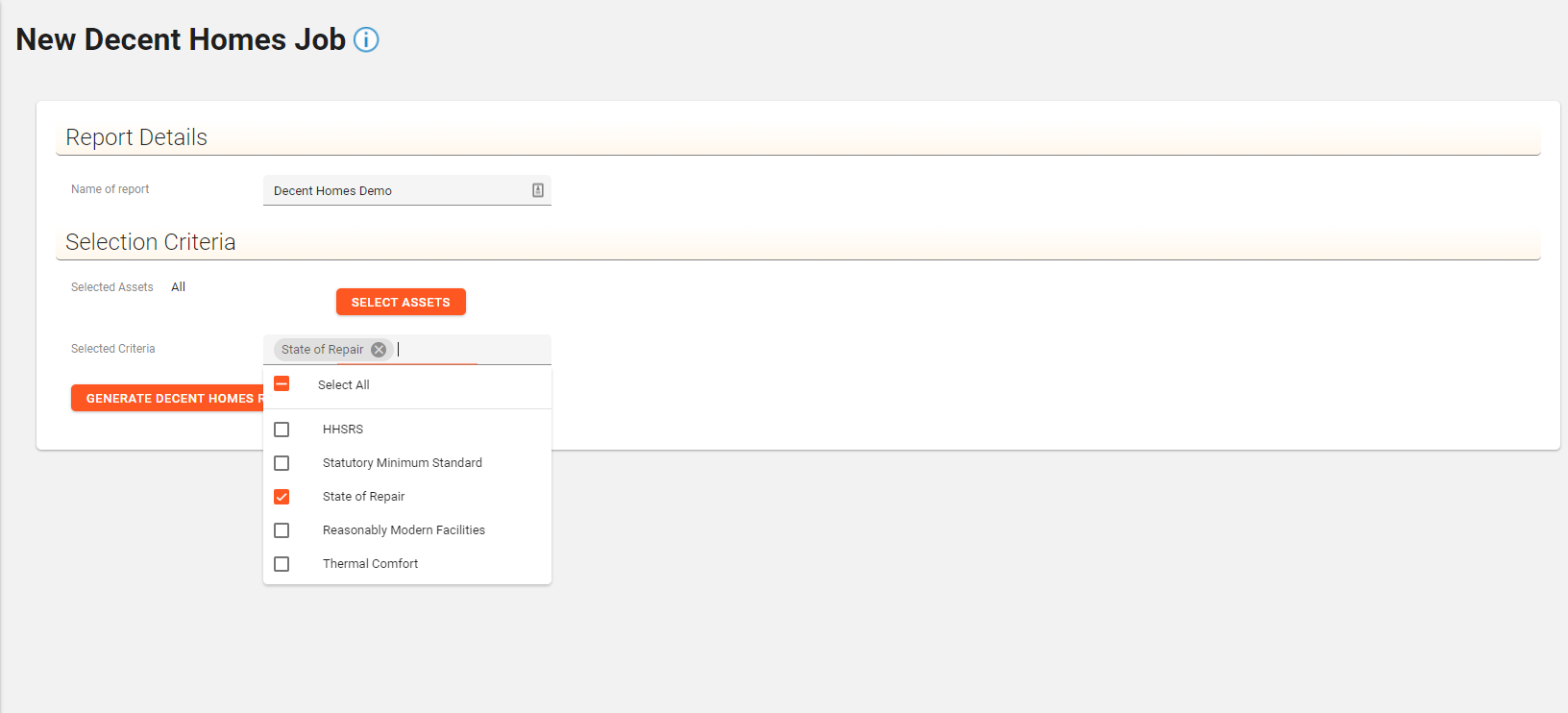Click the New Decent Homes Job title

pos(181,39)
